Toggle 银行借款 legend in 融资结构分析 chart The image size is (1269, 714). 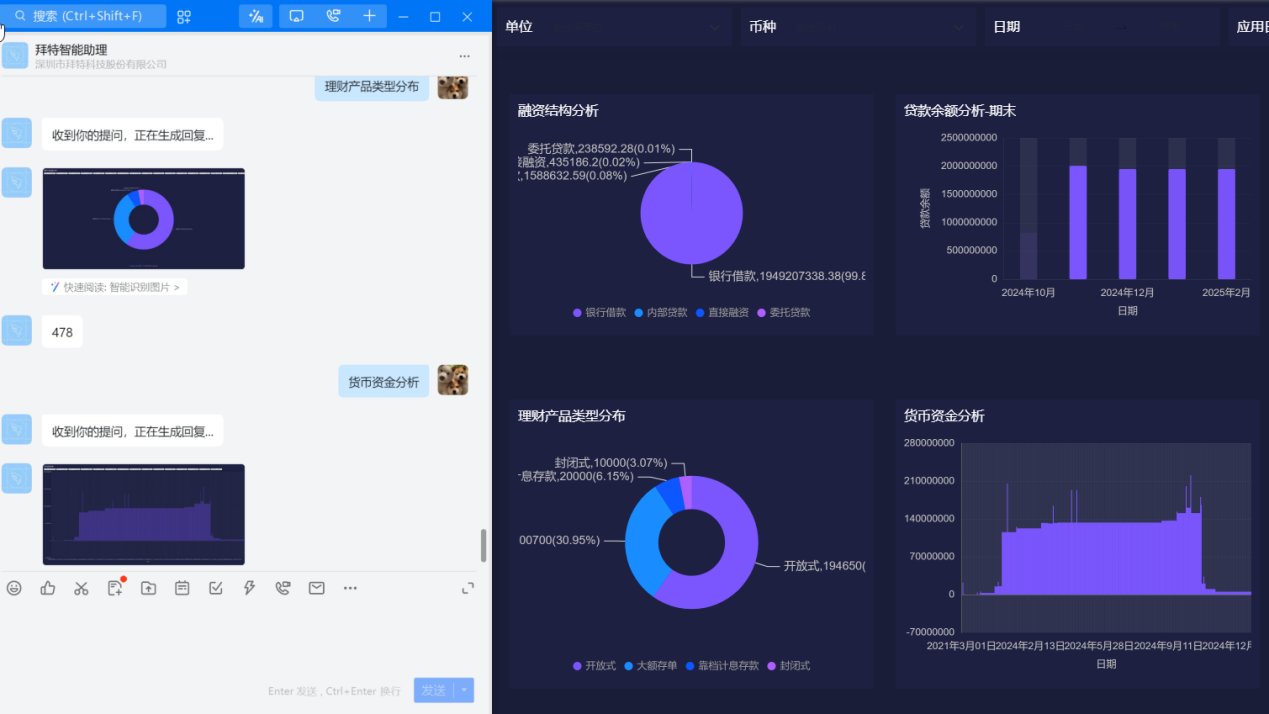coord(600,313)
